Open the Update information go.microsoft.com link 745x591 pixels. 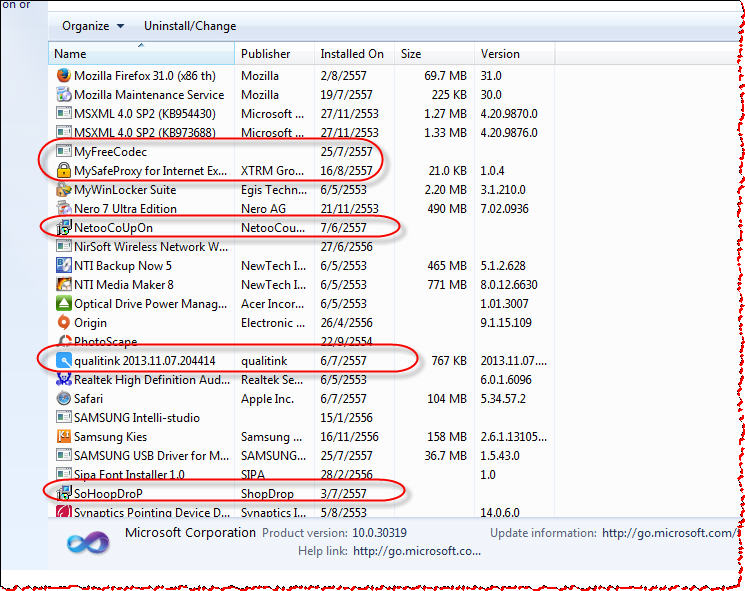669,534
